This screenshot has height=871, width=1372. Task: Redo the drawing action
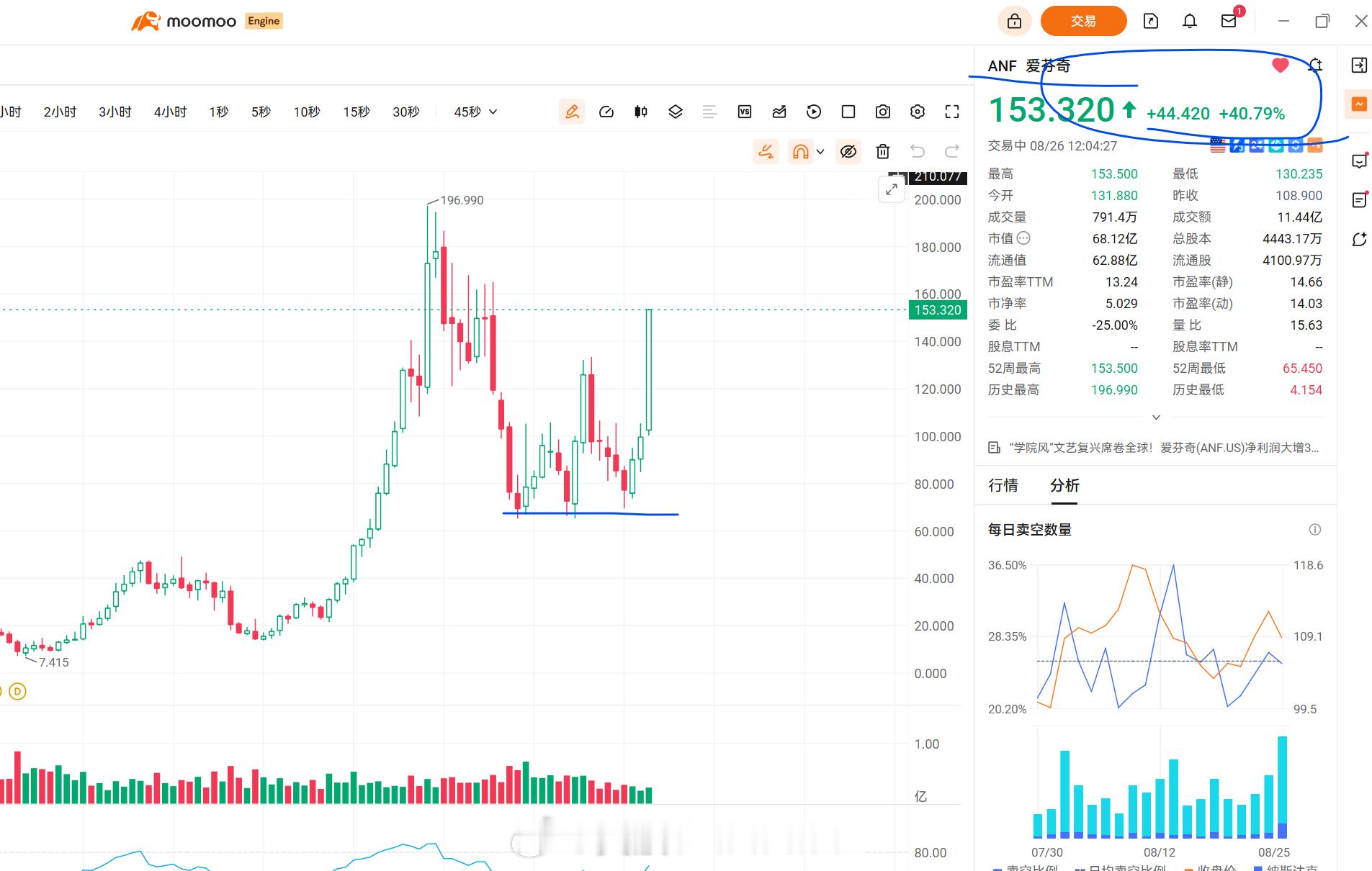(x=952, y=151)
